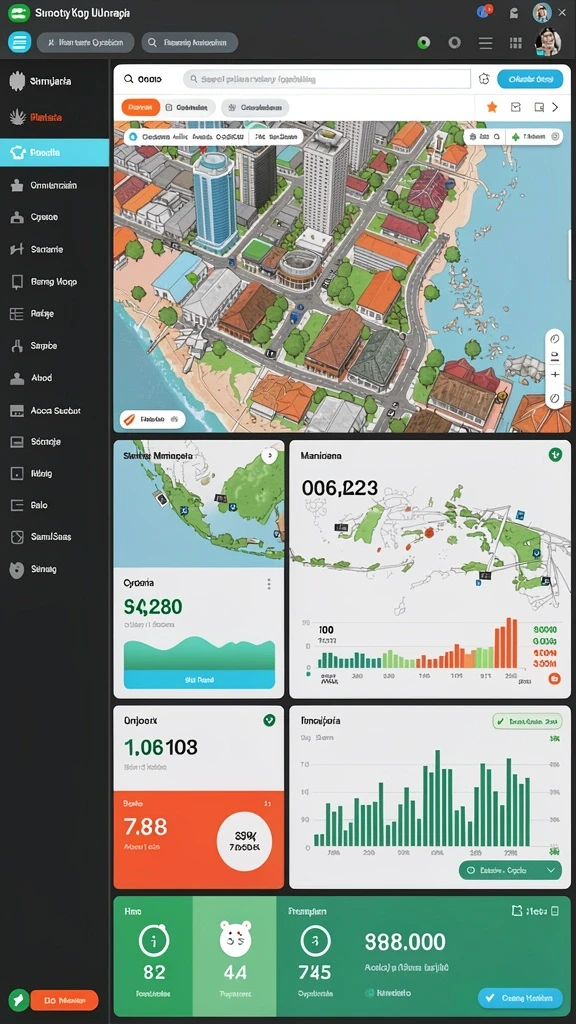
Task: Click the wide search input field above map
Action: (327, 79)
